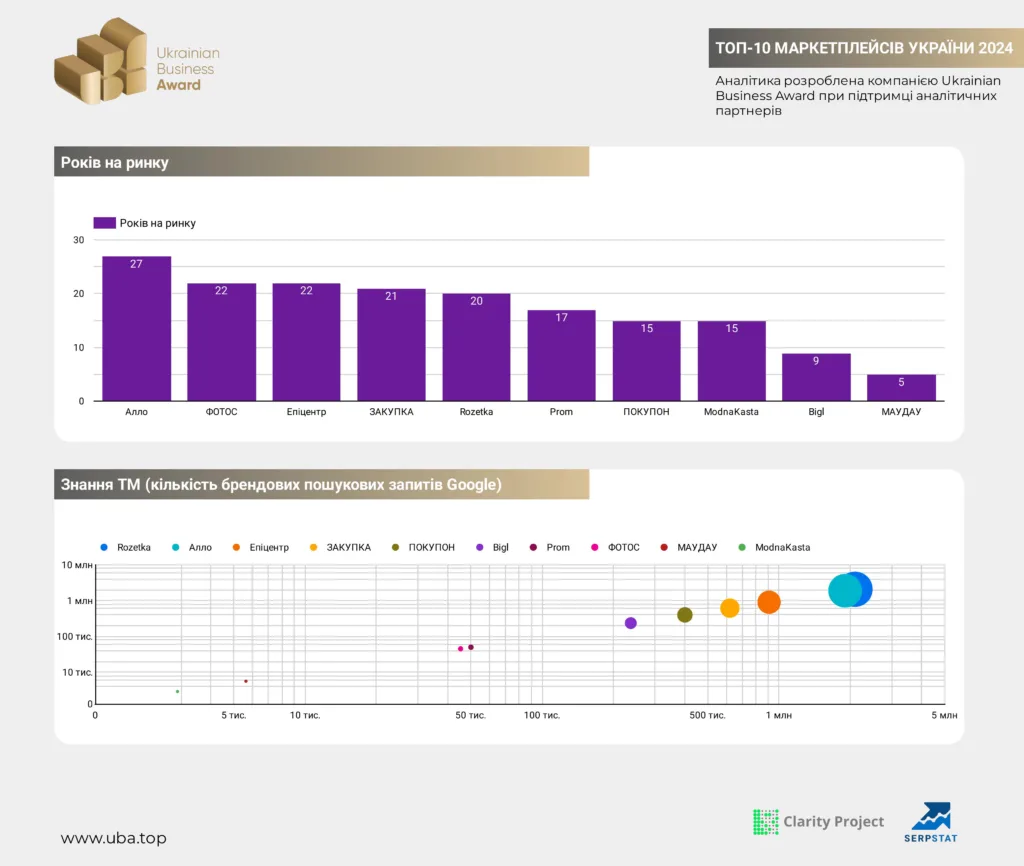Click the dark red Prom point
The image size is (1024, 866).
pos(471,647)
